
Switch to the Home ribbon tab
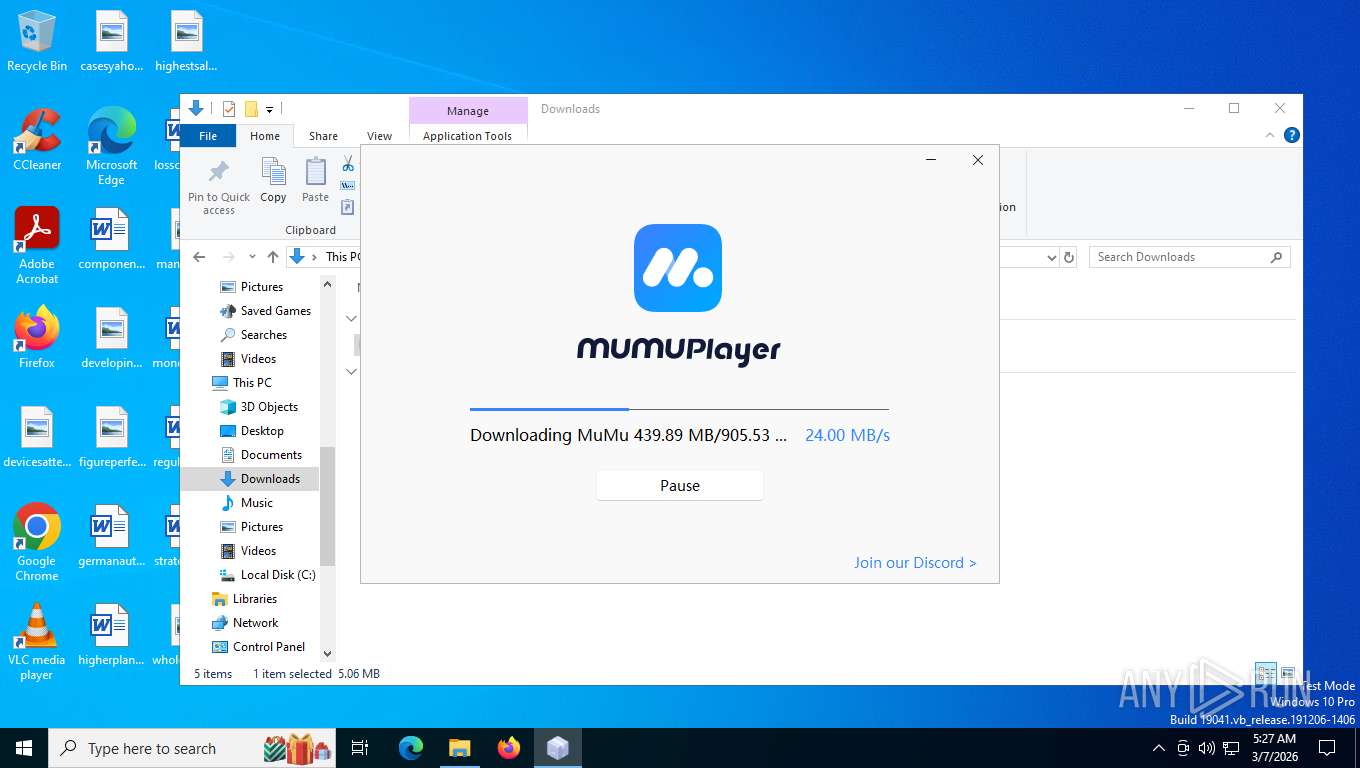point(265,136)
